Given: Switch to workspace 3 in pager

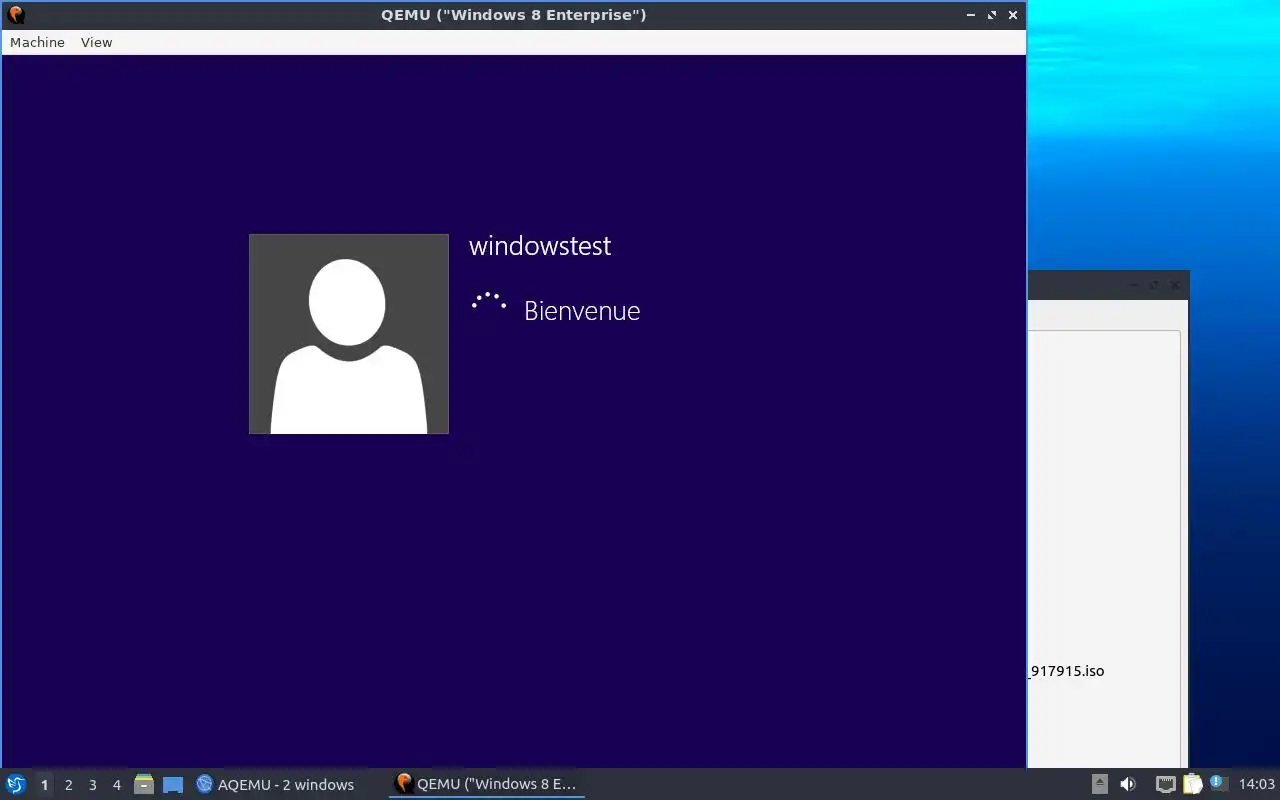Looking at the screenshot, I should point(92,785).
